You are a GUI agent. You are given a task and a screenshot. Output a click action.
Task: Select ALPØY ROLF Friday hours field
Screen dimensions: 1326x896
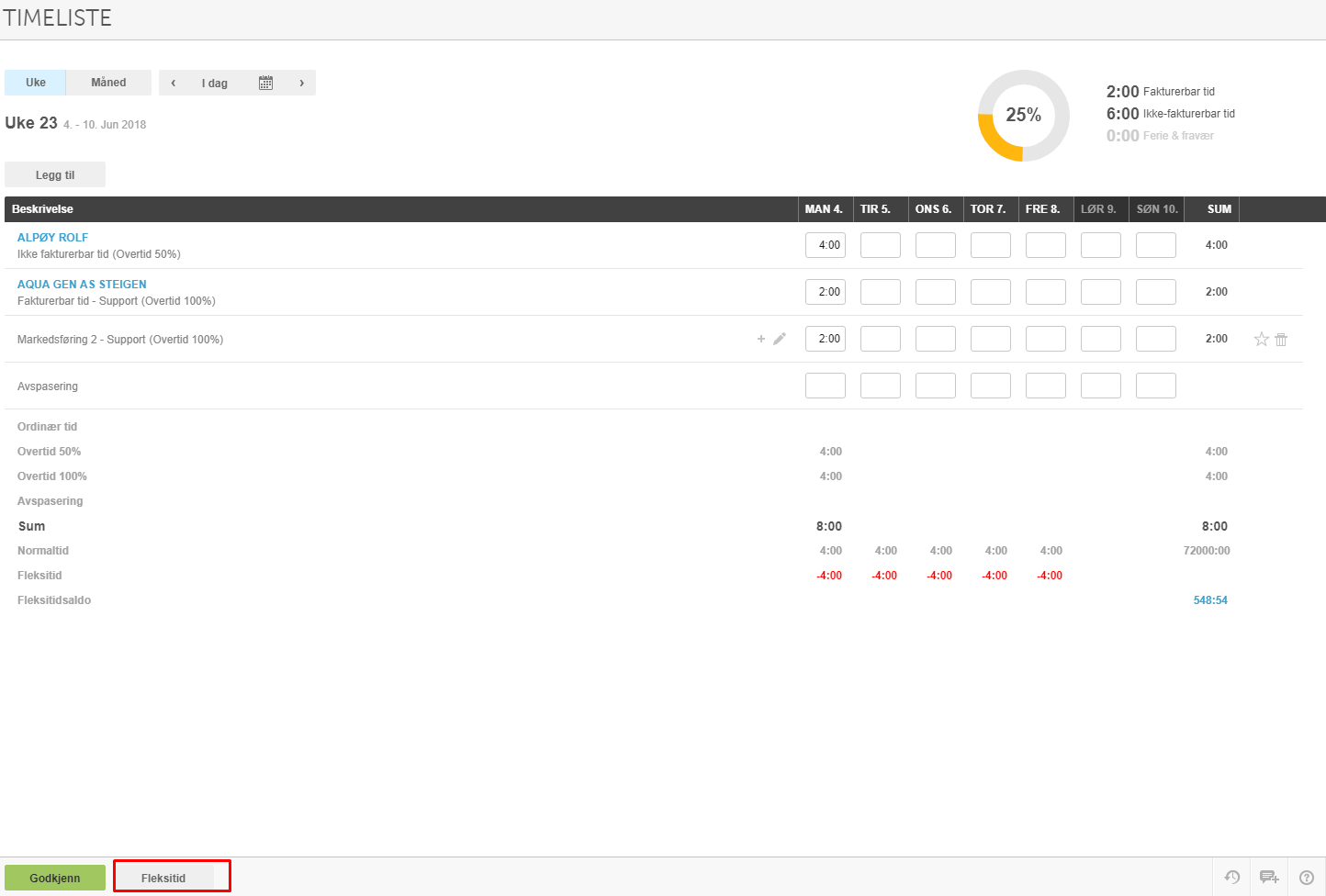(x=1046, y=245)
